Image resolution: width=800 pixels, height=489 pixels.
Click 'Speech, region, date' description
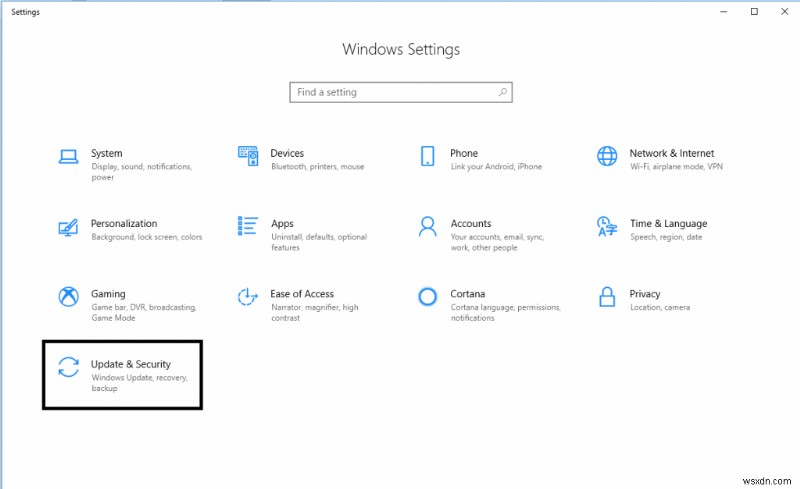[666, 237]
